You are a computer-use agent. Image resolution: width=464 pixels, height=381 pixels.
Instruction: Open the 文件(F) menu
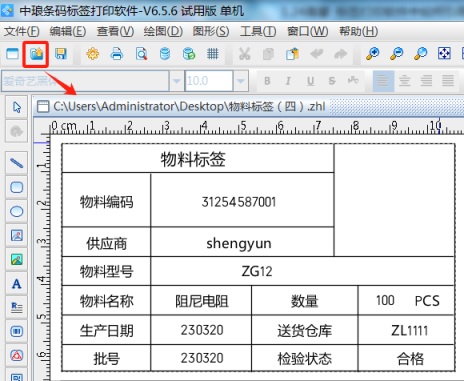point(22,32)
